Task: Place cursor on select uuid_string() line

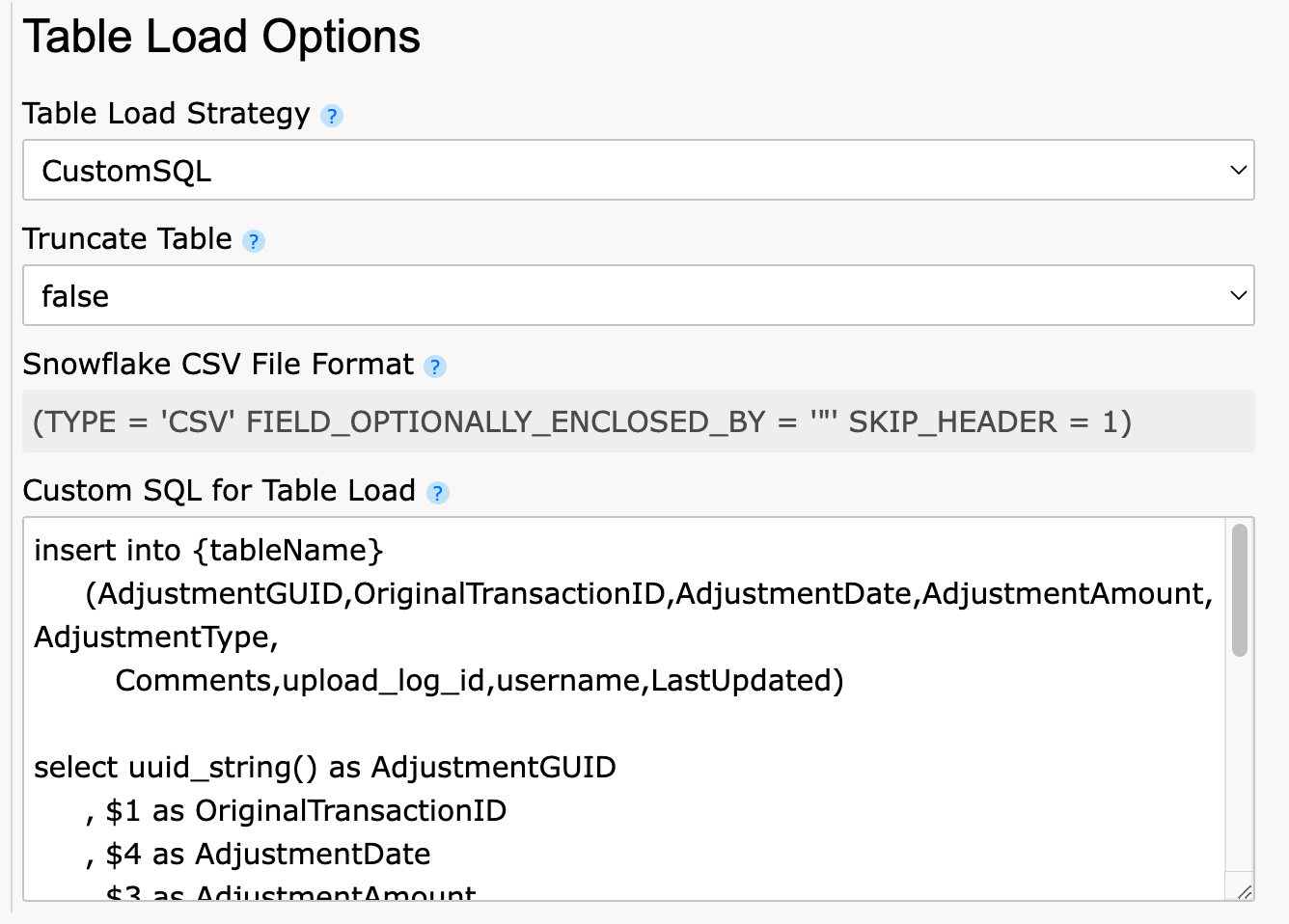Action: click(x=324, y=768)
